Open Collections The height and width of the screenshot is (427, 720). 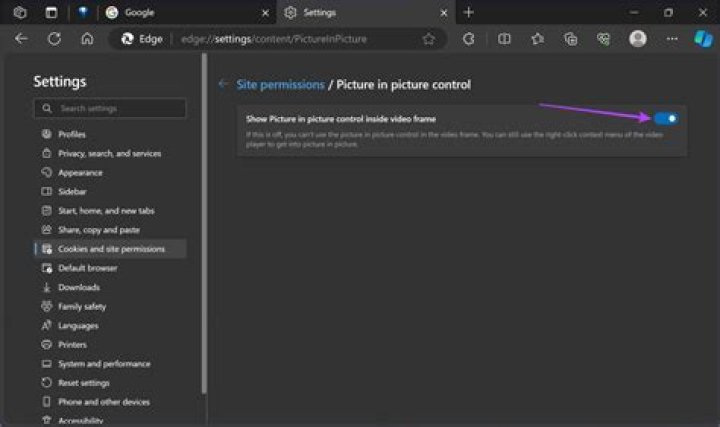click(571, 39)
